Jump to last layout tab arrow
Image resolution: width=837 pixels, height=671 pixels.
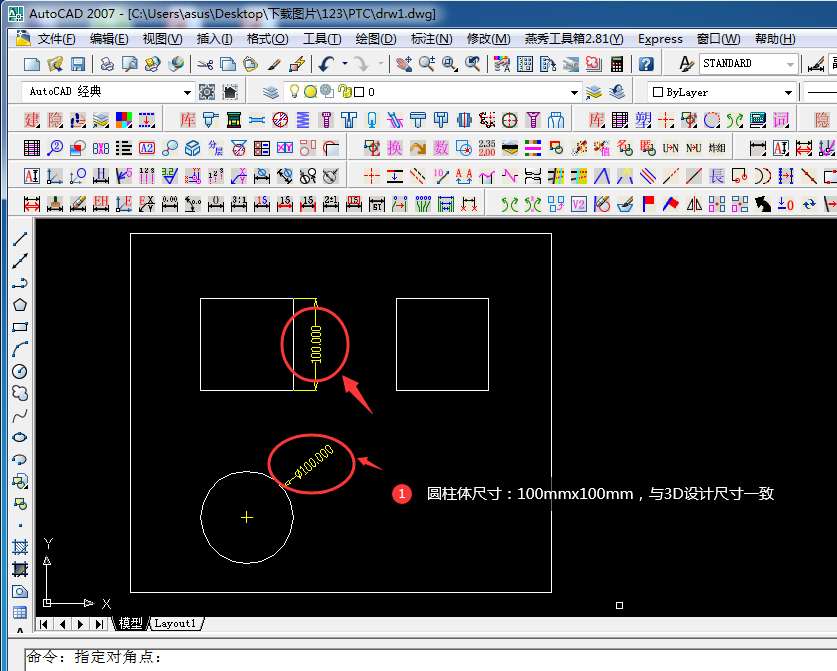click(x=99, y=623)
